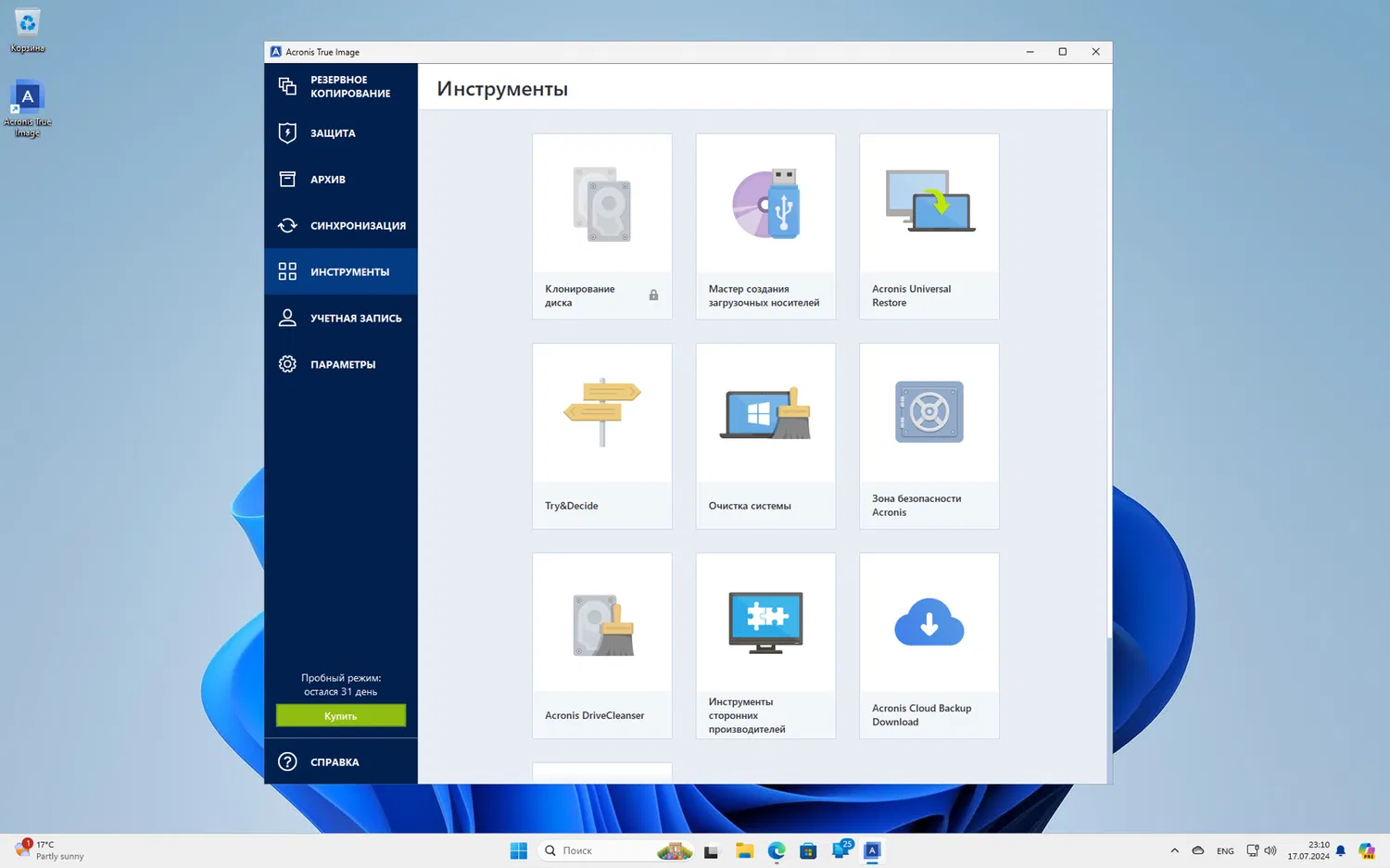This screenshot has height=868, width=1390.
Task: Launch Acronis Universal Restore tool
Action: (929, 227)
